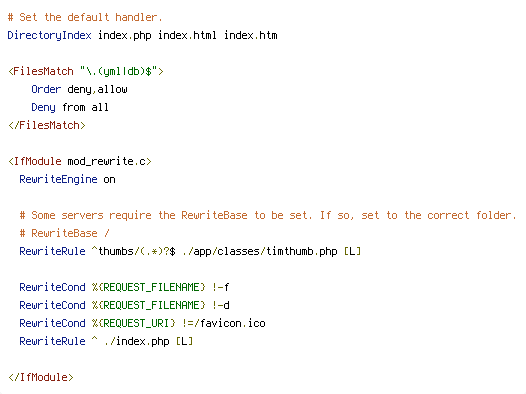Viewport: 526px width, 394px height.
Task: Select the path "./app/classes/timthumb.php"
Action: [x=260, y=251]
